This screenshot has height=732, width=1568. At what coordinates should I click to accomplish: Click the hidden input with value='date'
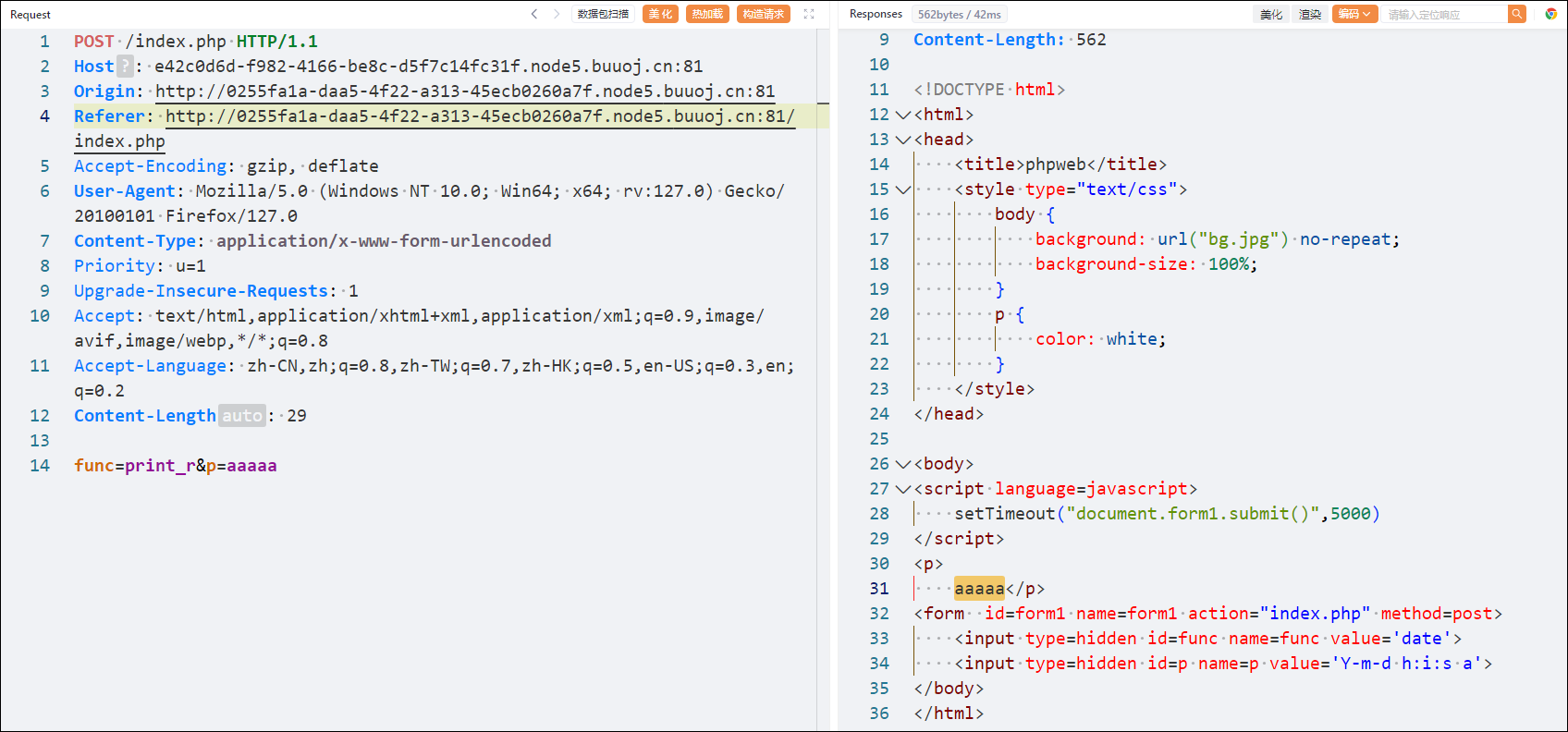pos(1207,639)
